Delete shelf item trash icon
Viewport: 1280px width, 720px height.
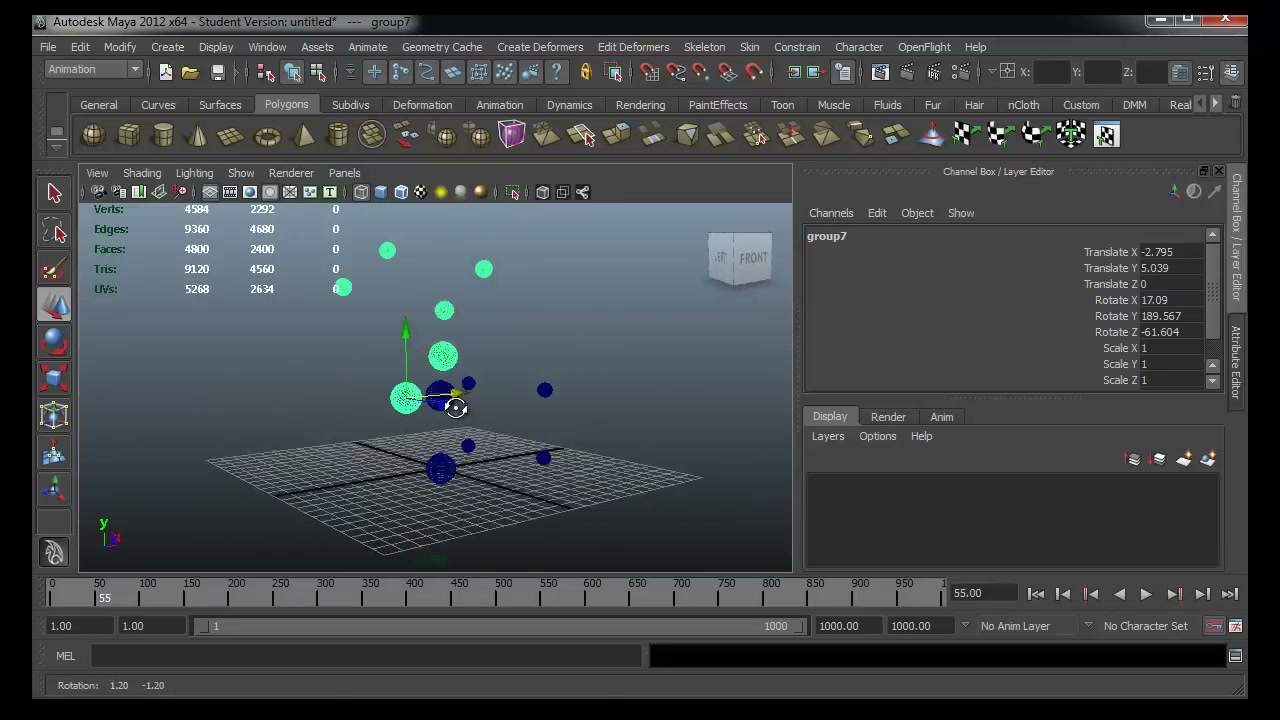pos(1235,103)
